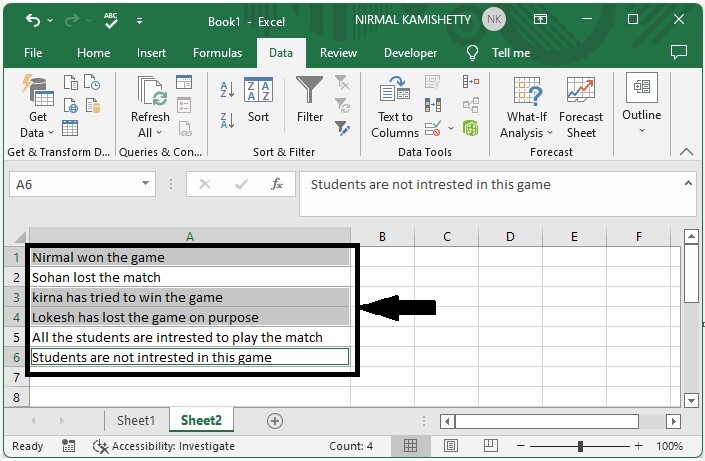Click macro recording status icon
The width and height of the screenshot is (705, 461).
[68, 446]
